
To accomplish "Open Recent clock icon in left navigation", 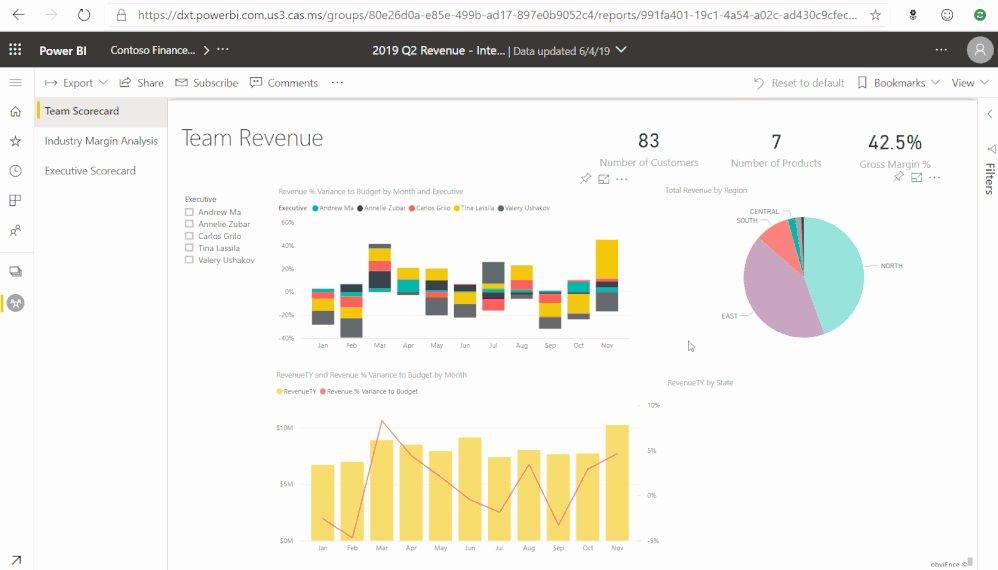I will 15,170.
